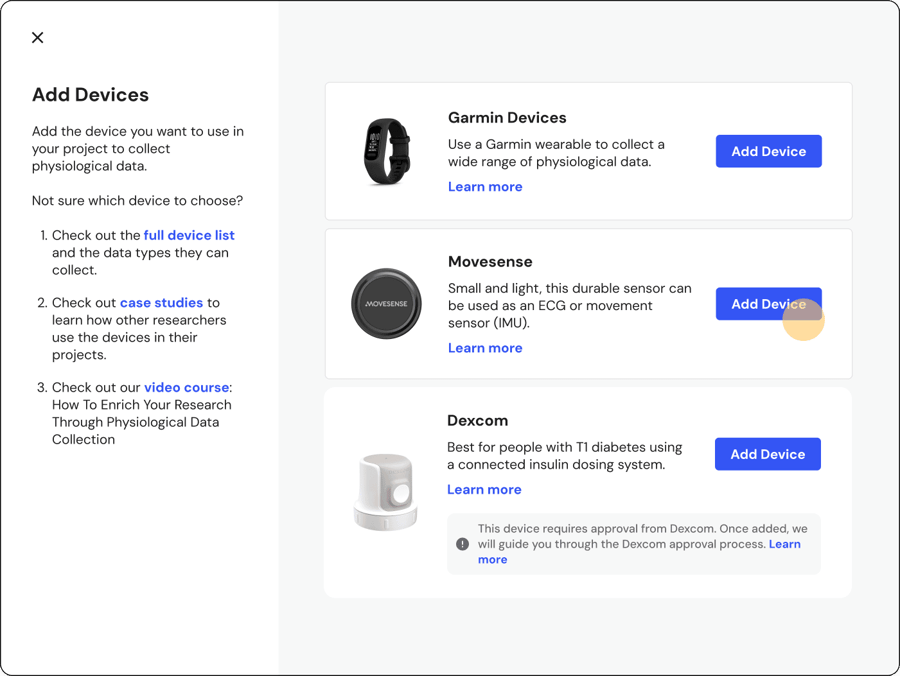Click Add Device for Garmin Devices
Viewport: 900px width, 676px height.
click(x=768, y=151)
